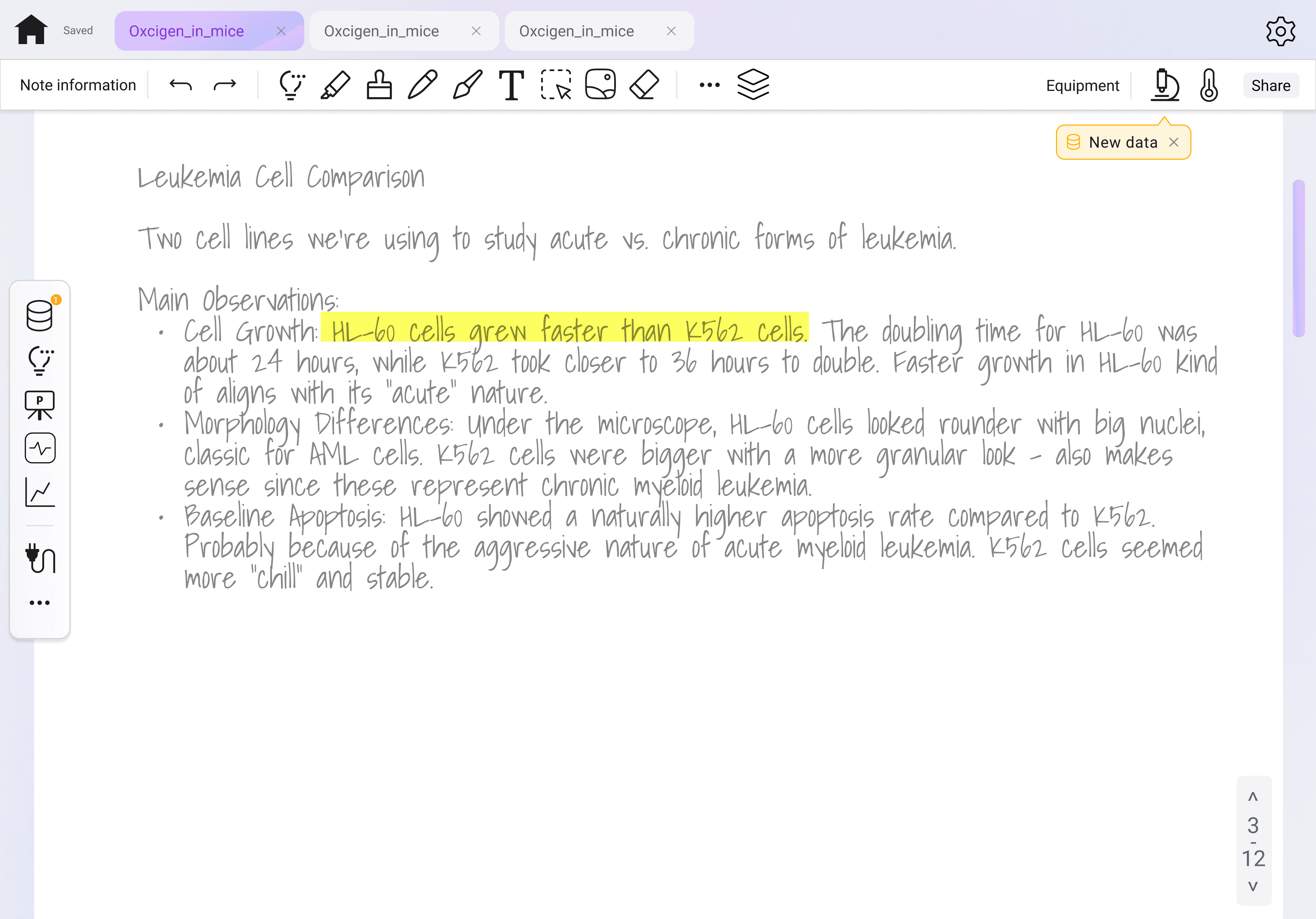
Task: Click the Redo arrow
Action: [x=225, y=85]
